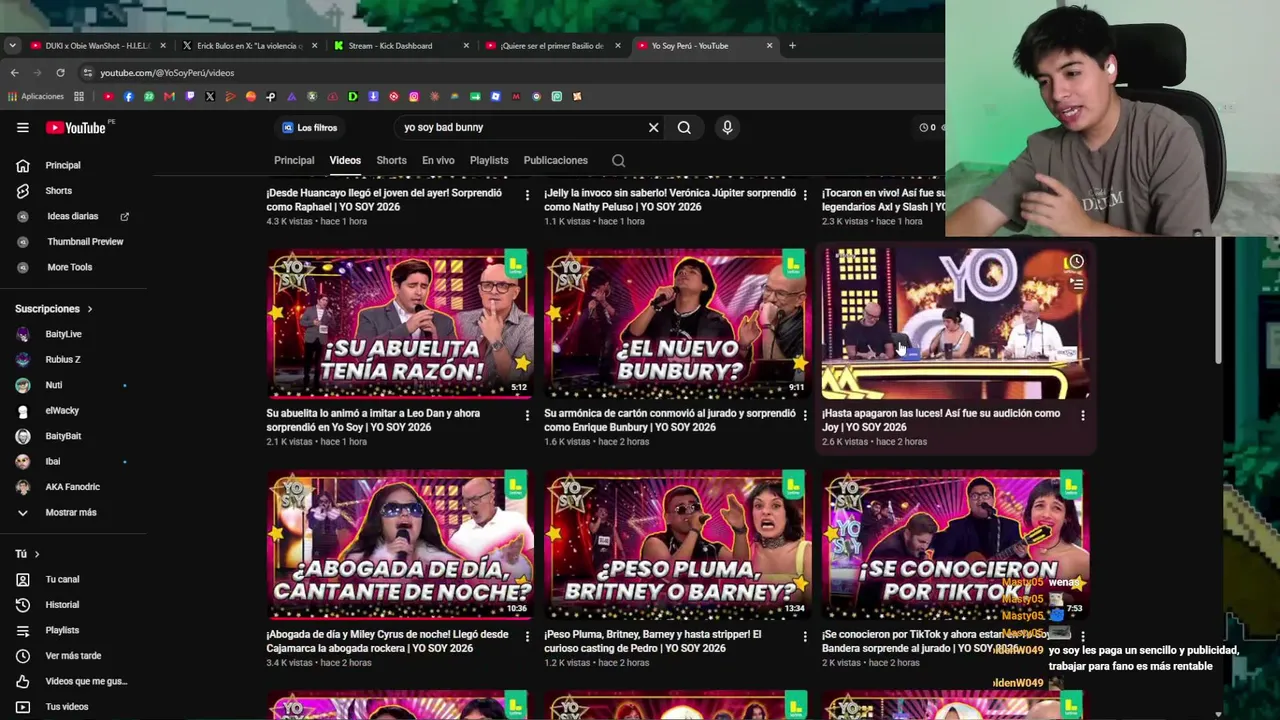Close the Yo Soy Perú YouTube tab
The height and width of the screenshot is (720, 1280).
pos(769,45)
